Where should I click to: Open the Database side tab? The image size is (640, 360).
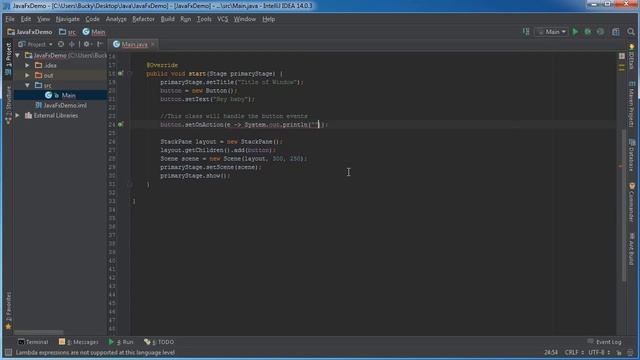[631, 155]
